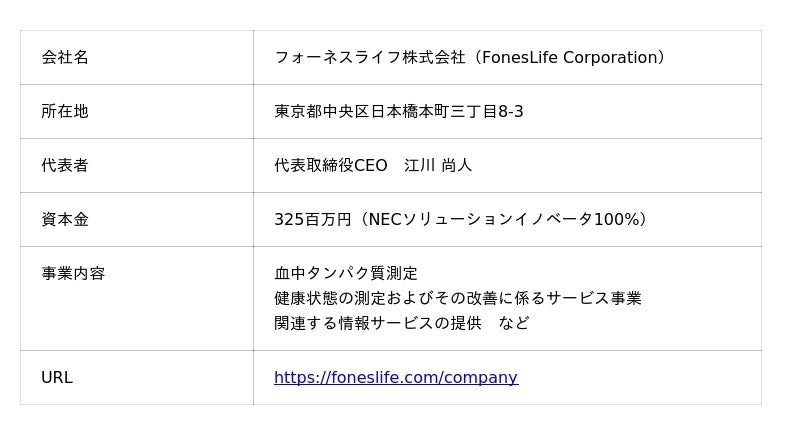
Task: Select the 代表取締役CEO title text
Action: pos(330,165)
